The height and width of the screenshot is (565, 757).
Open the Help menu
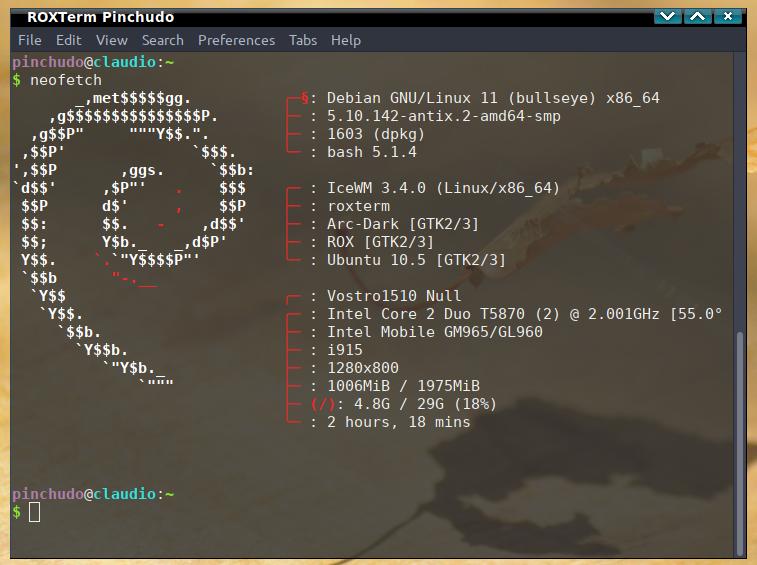tap(346, 40)
